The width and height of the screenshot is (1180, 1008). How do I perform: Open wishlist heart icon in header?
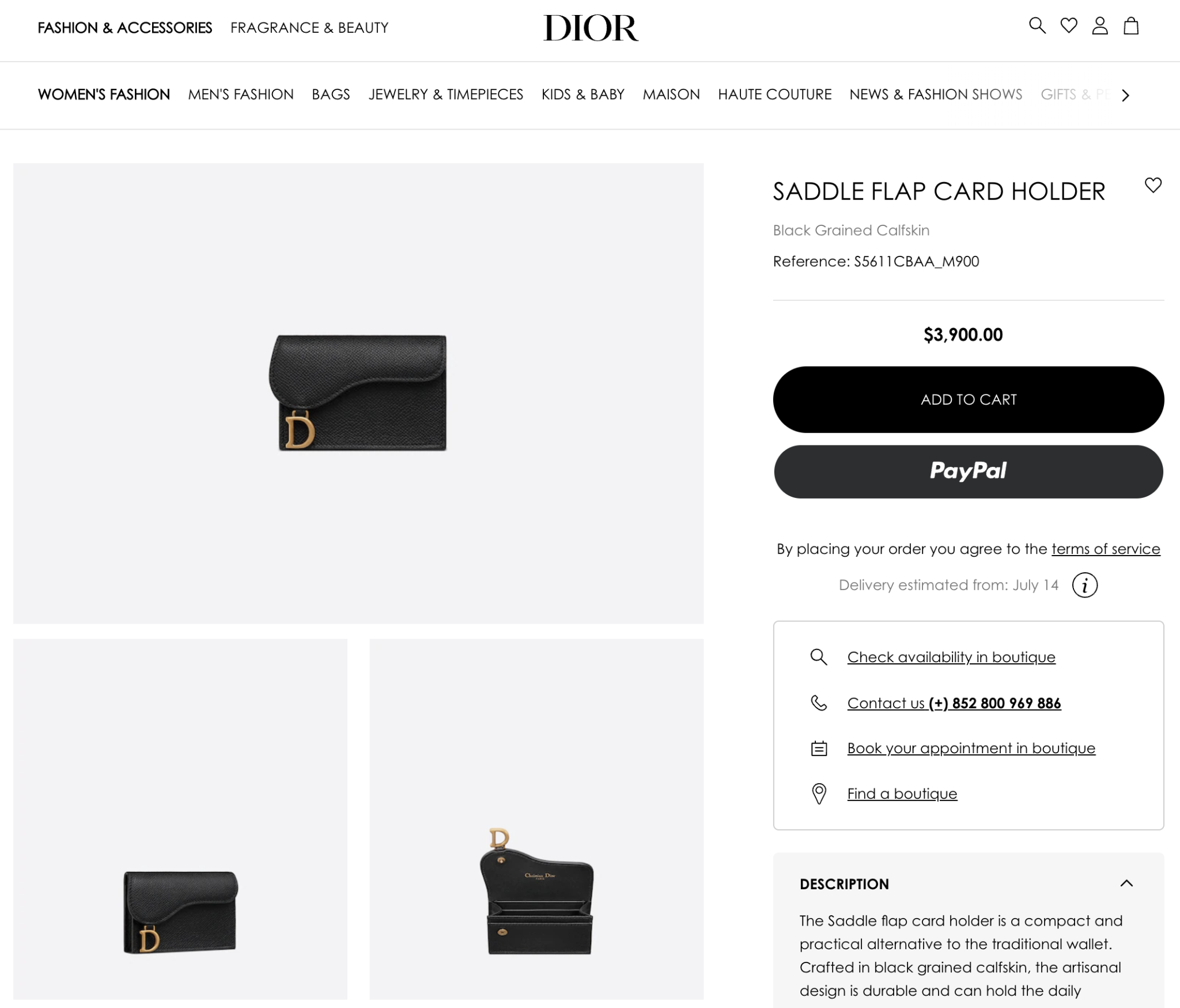coord(1069,26)
